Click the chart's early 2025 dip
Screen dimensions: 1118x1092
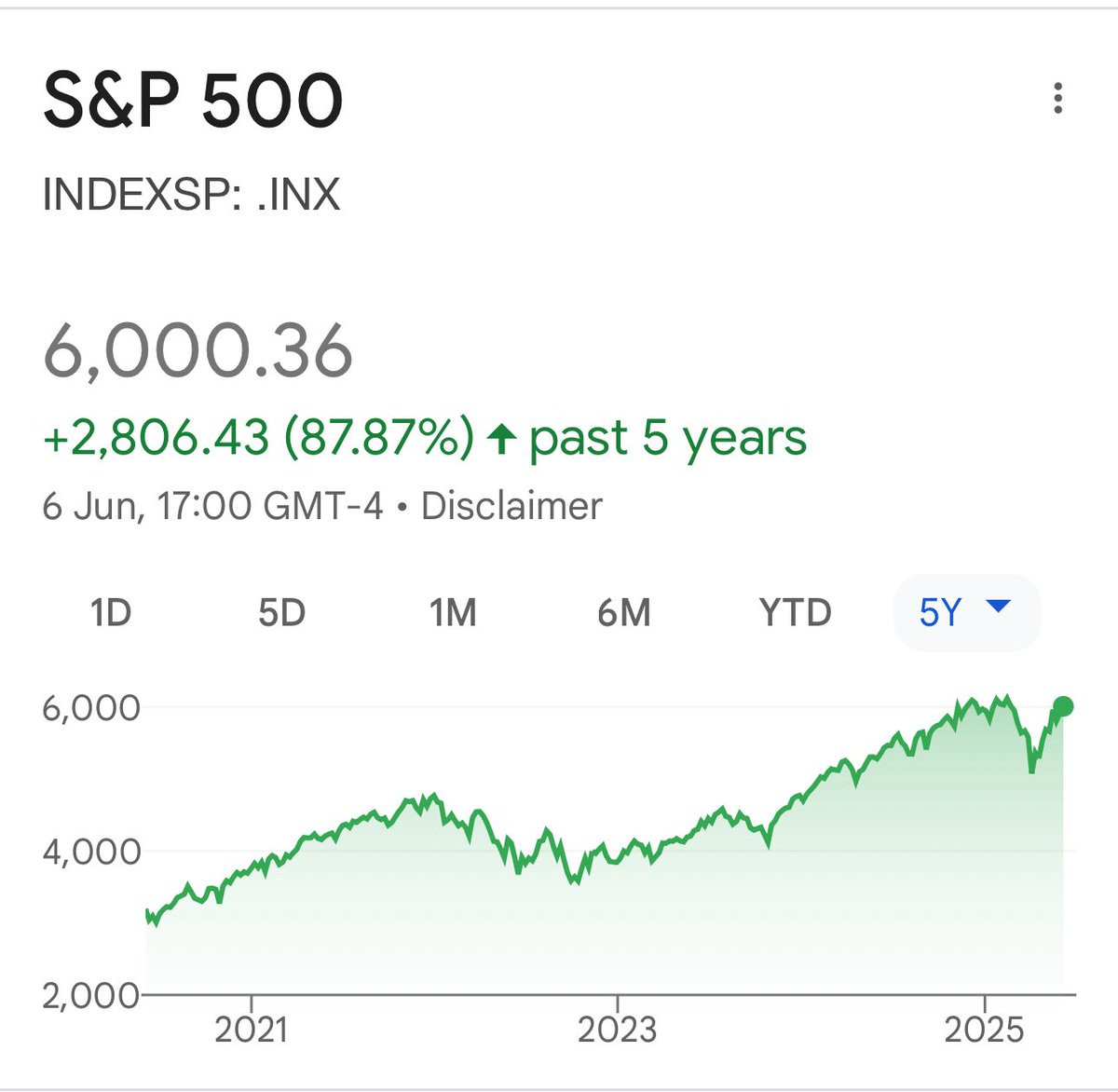1031,766
